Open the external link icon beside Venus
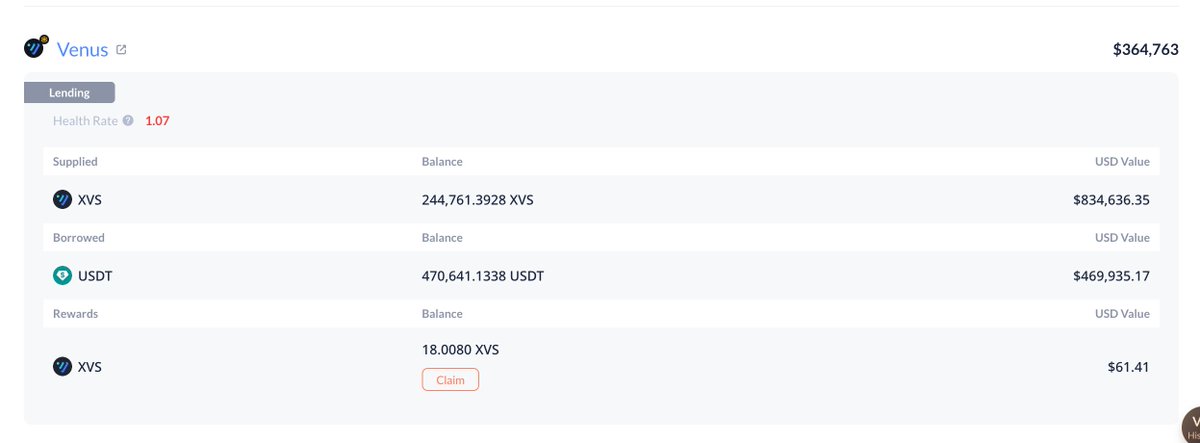Image resolution: width=1200 pixels, height=443 pixels. tap(121, 49)
